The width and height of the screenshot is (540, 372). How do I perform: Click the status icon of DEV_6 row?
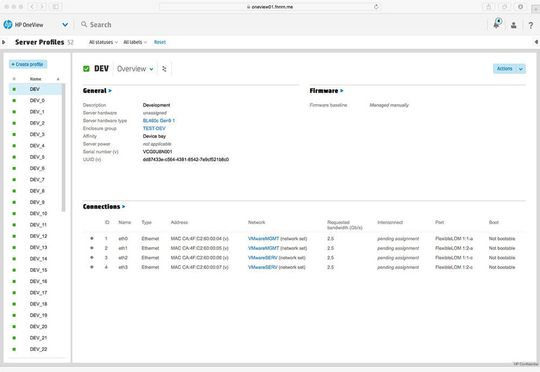(x=14, y=168)
